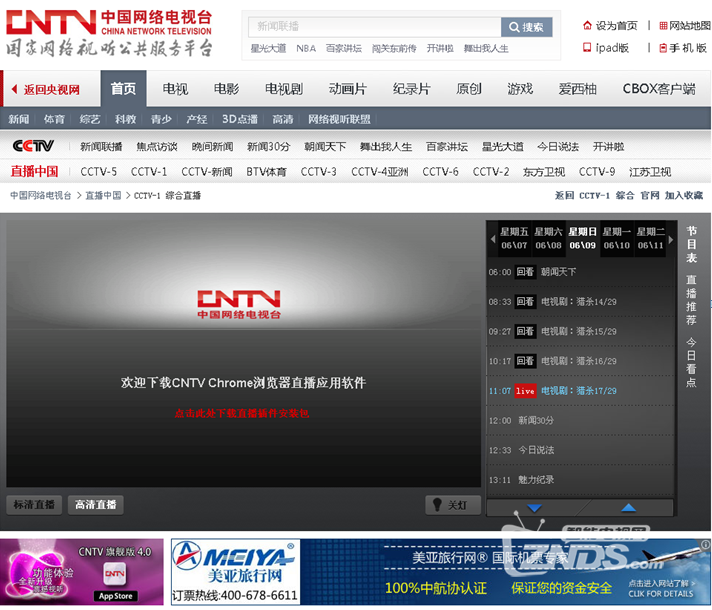Open the 电视 navigation tab
Image resolution: width=712 pixels, height=610 pixels.
pos(175,89)
